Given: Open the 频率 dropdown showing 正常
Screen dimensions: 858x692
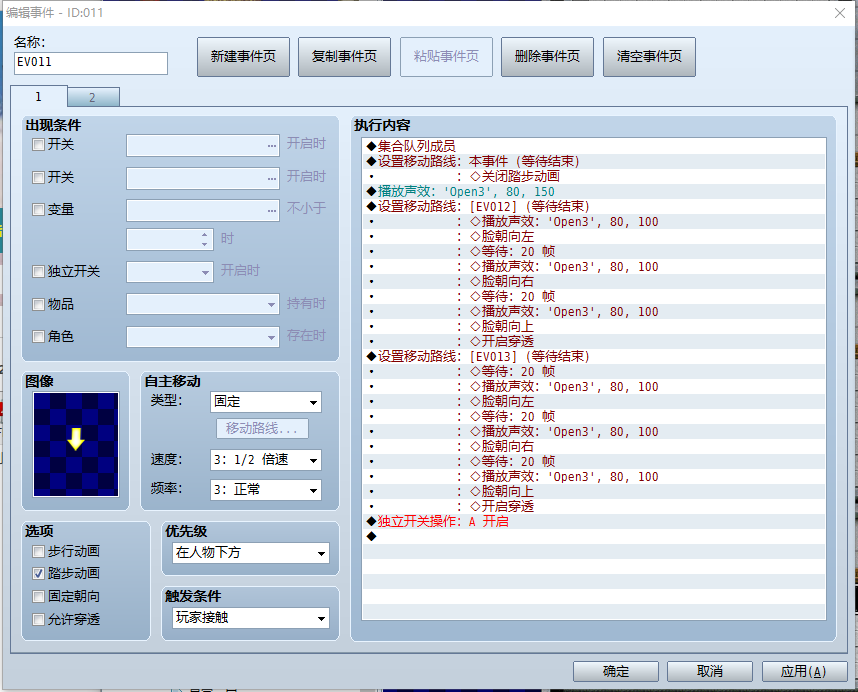Looking at the screenshot, I should pos(266,490).
